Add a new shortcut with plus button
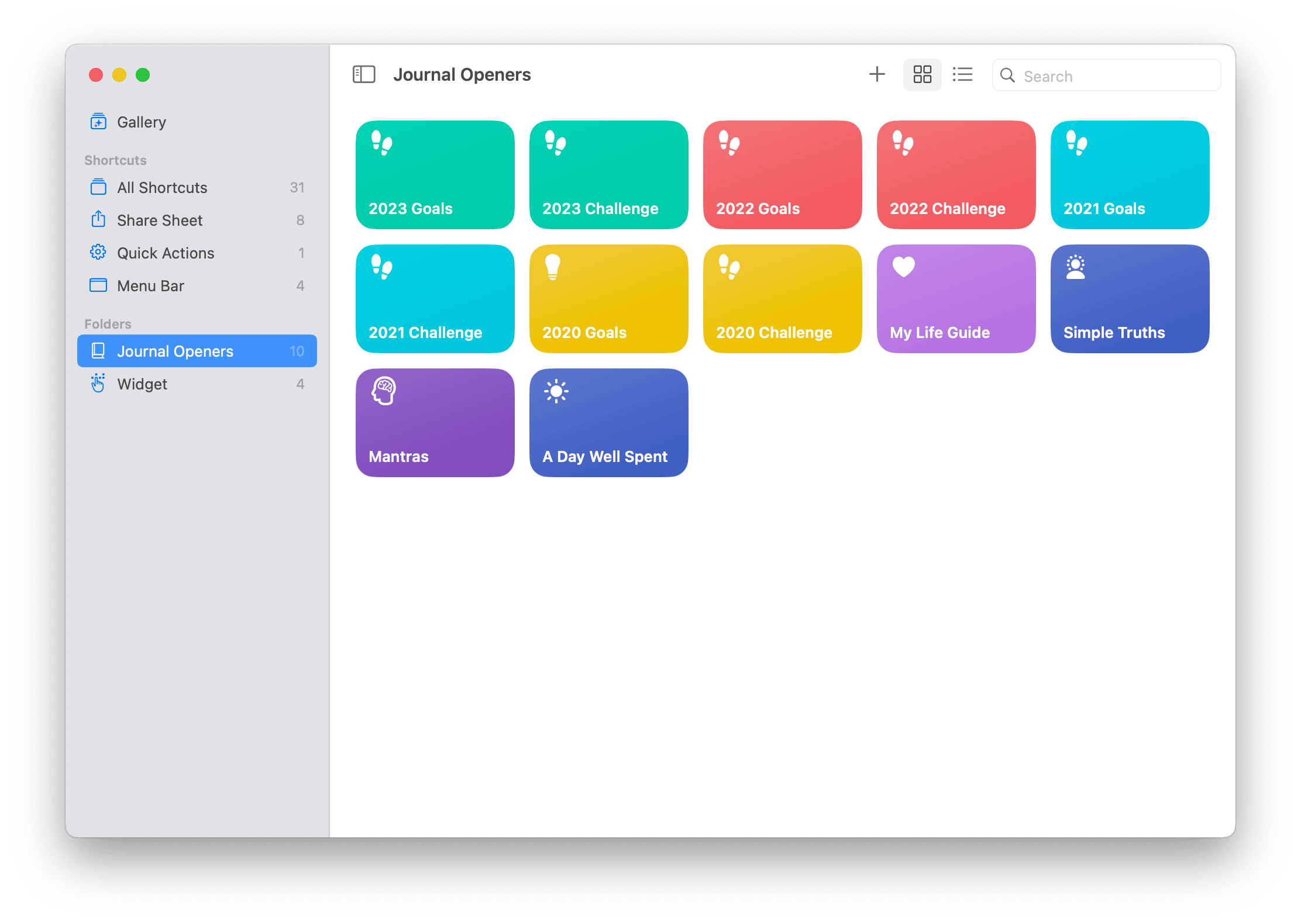The height and width of the screenshot is (924, 1301). 876,75
